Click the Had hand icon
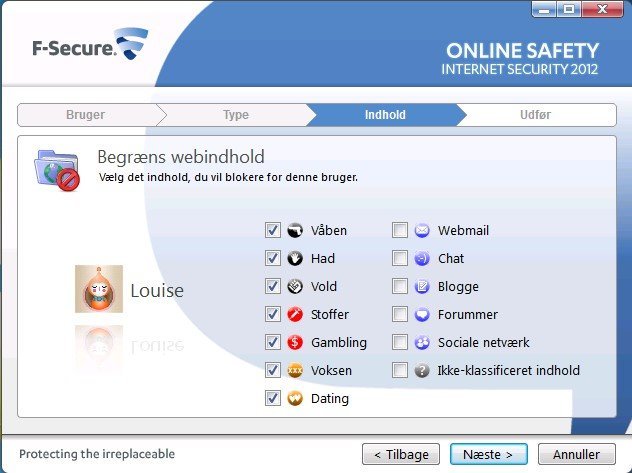The width and height of the screenshot is (632, 473). (295, 258)
